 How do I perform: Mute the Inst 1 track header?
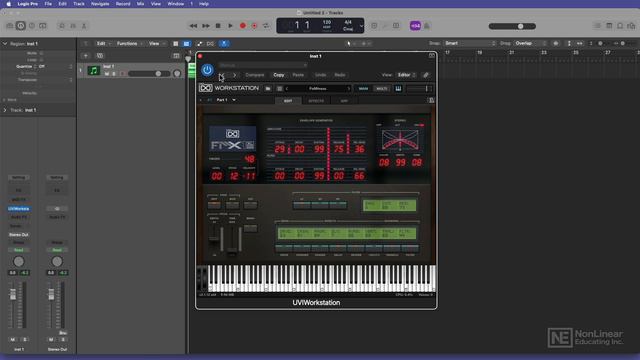(x=107, y=74)
